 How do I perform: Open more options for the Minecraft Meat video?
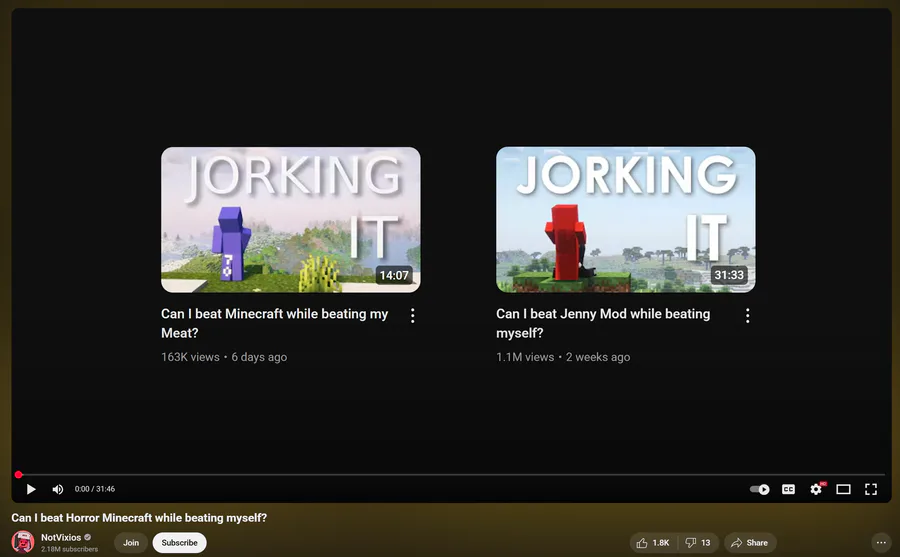(x=413, y=315)
